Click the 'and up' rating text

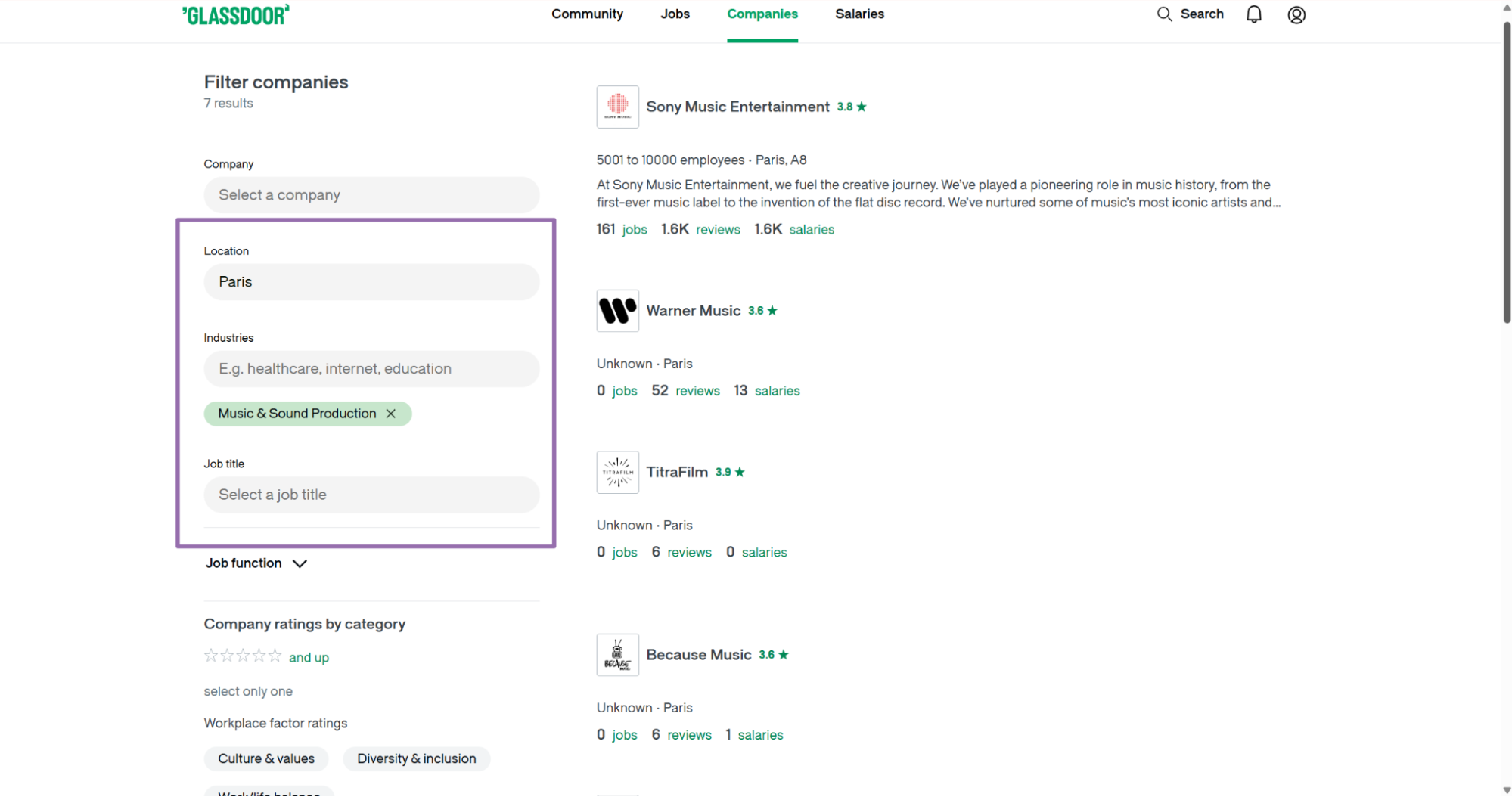tap(309, 657)
